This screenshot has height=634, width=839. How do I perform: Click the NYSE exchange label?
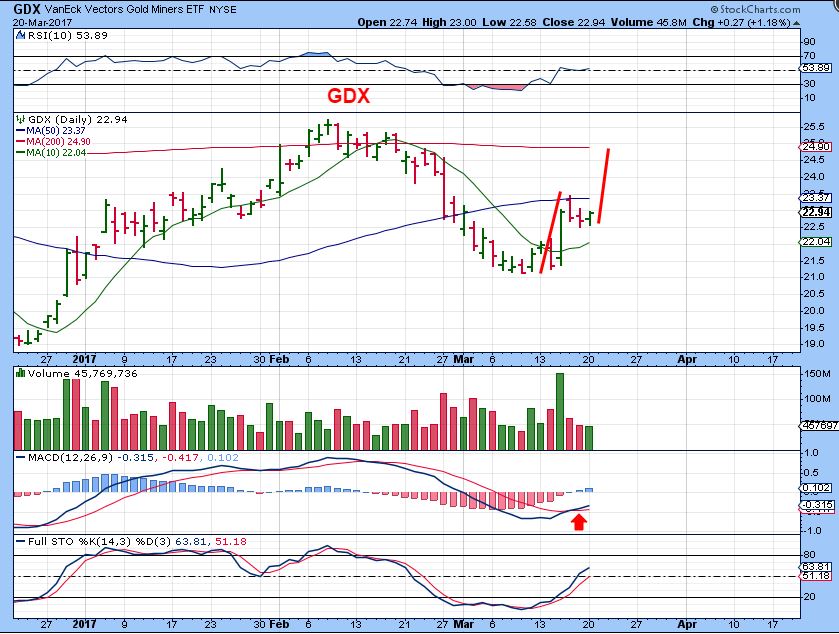[223, 10]
